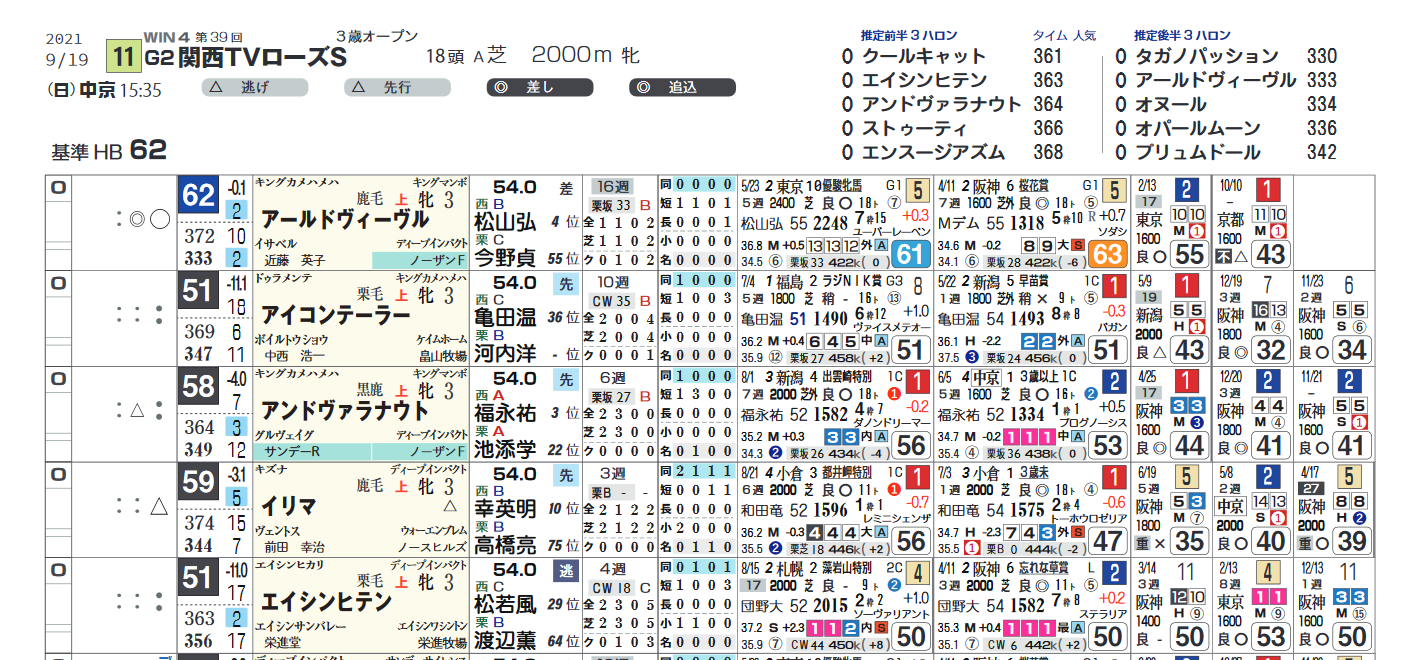Select jockey 亀田温 in the jockey column
The width and height of the screenshot is (1414, 660).
click(507, 317)
